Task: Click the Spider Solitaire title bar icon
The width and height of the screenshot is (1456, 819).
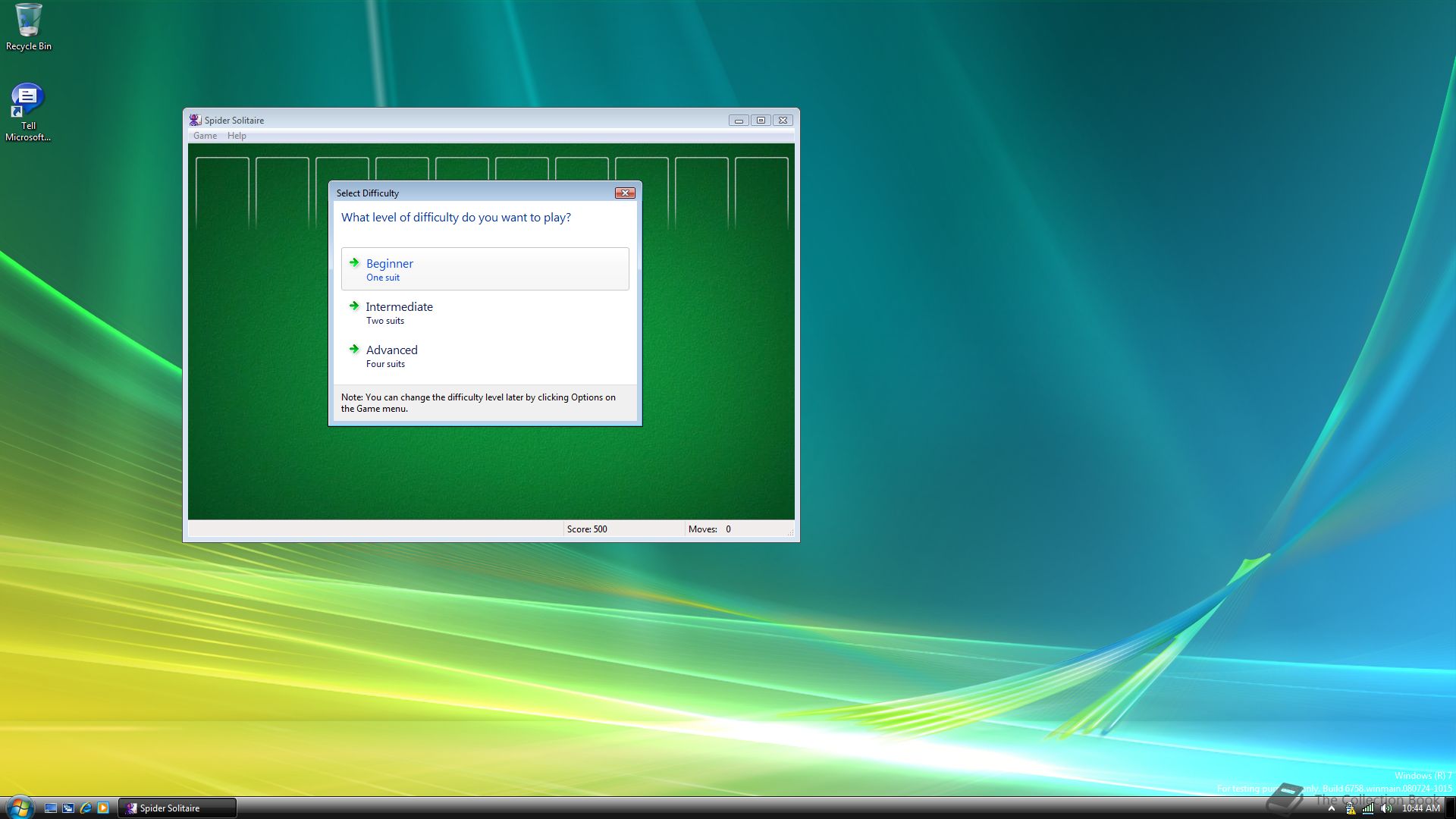Action: coord(195,120)
